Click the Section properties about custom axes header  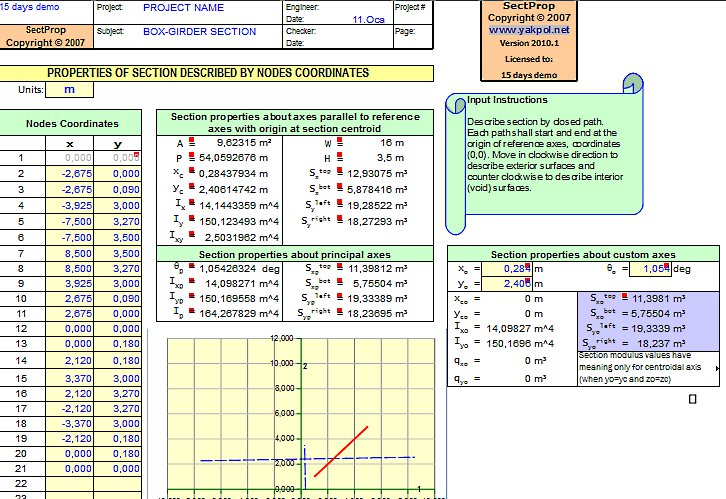(x=583, y=254)
